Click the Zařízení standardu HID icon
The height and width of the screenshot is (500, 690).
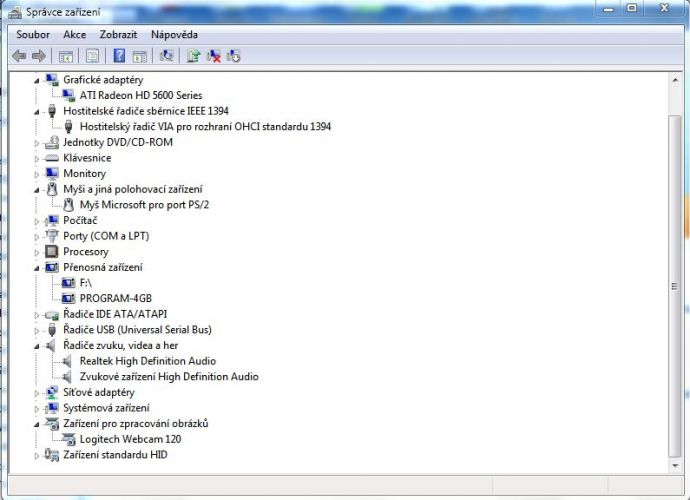click(52, 455)
